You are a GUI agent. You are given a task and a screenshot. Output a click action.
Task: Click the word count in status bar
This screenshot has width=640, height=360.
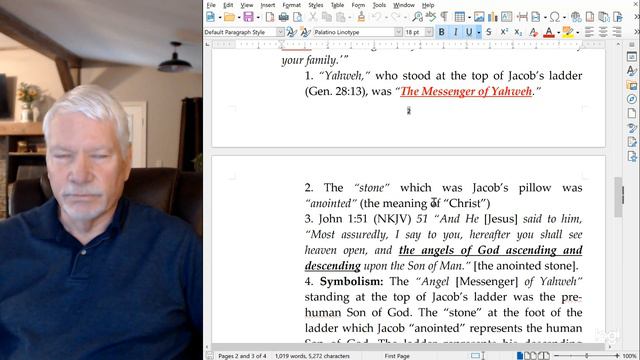point(312,356)
